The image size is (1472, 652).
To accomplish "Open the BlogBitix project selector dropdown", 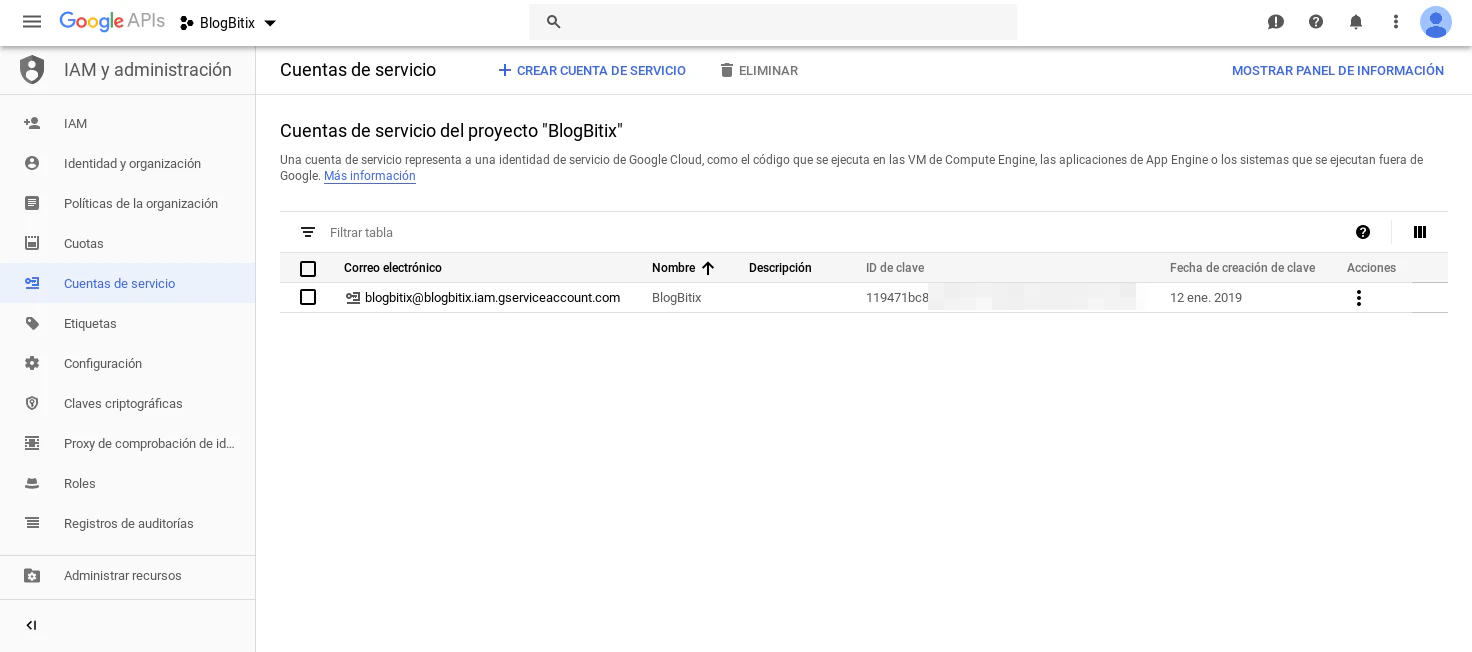I will [228, 23].
